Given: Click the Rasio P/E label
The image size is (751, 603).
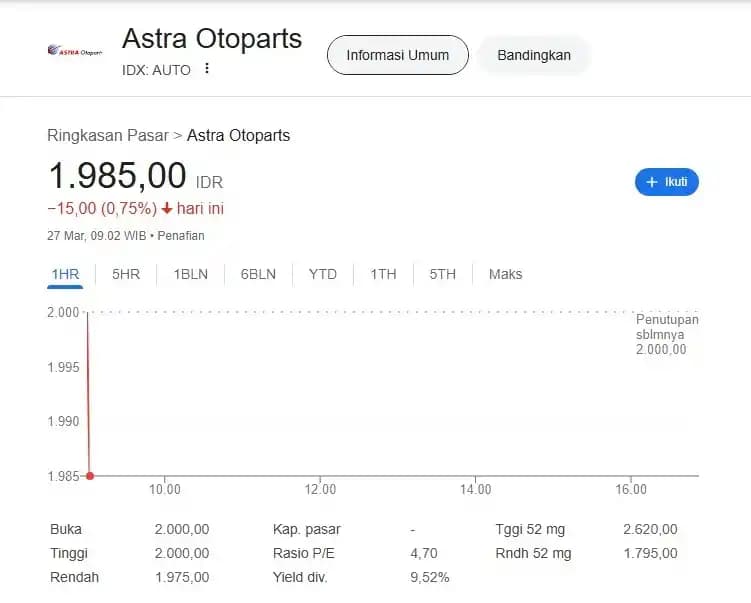Looking at the screenshot, I should point(304,553).
